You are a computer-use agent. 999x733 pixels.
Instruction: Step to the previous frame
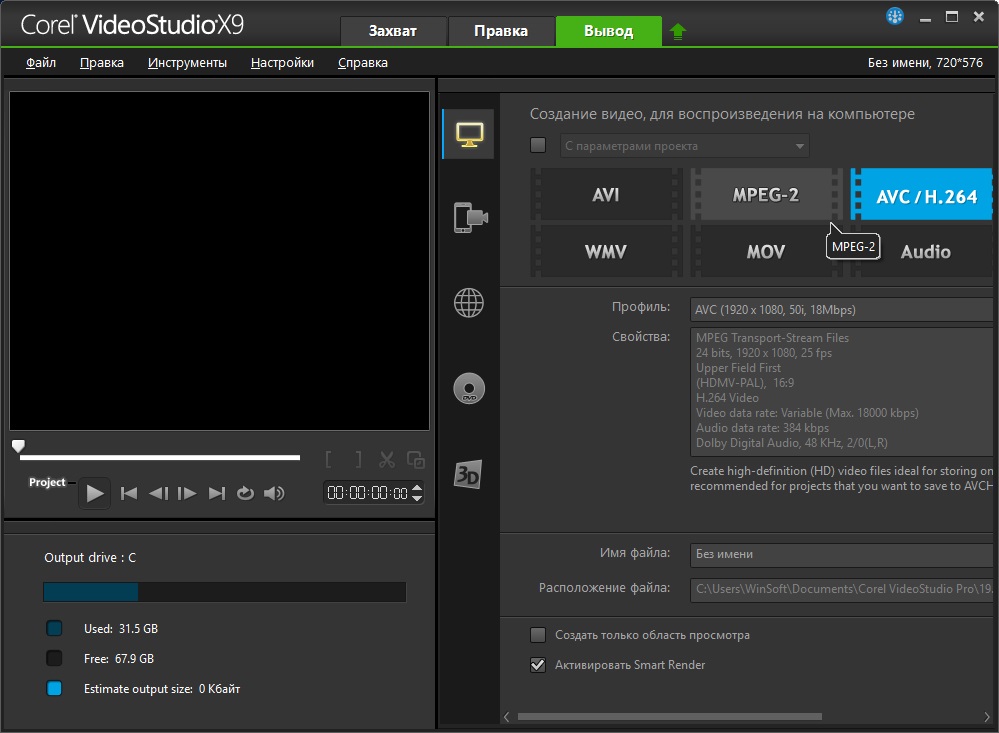158,493
